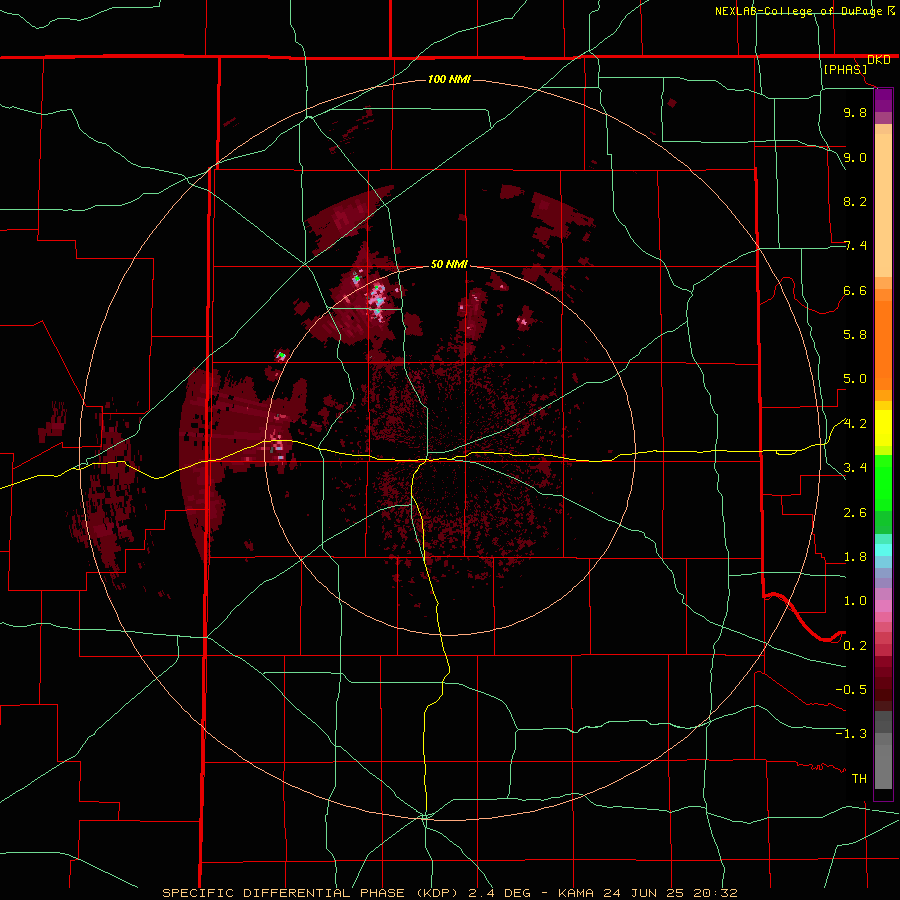Click the 100 NMI range ring label
Screen dimensions: 900x900
(449, 79)
